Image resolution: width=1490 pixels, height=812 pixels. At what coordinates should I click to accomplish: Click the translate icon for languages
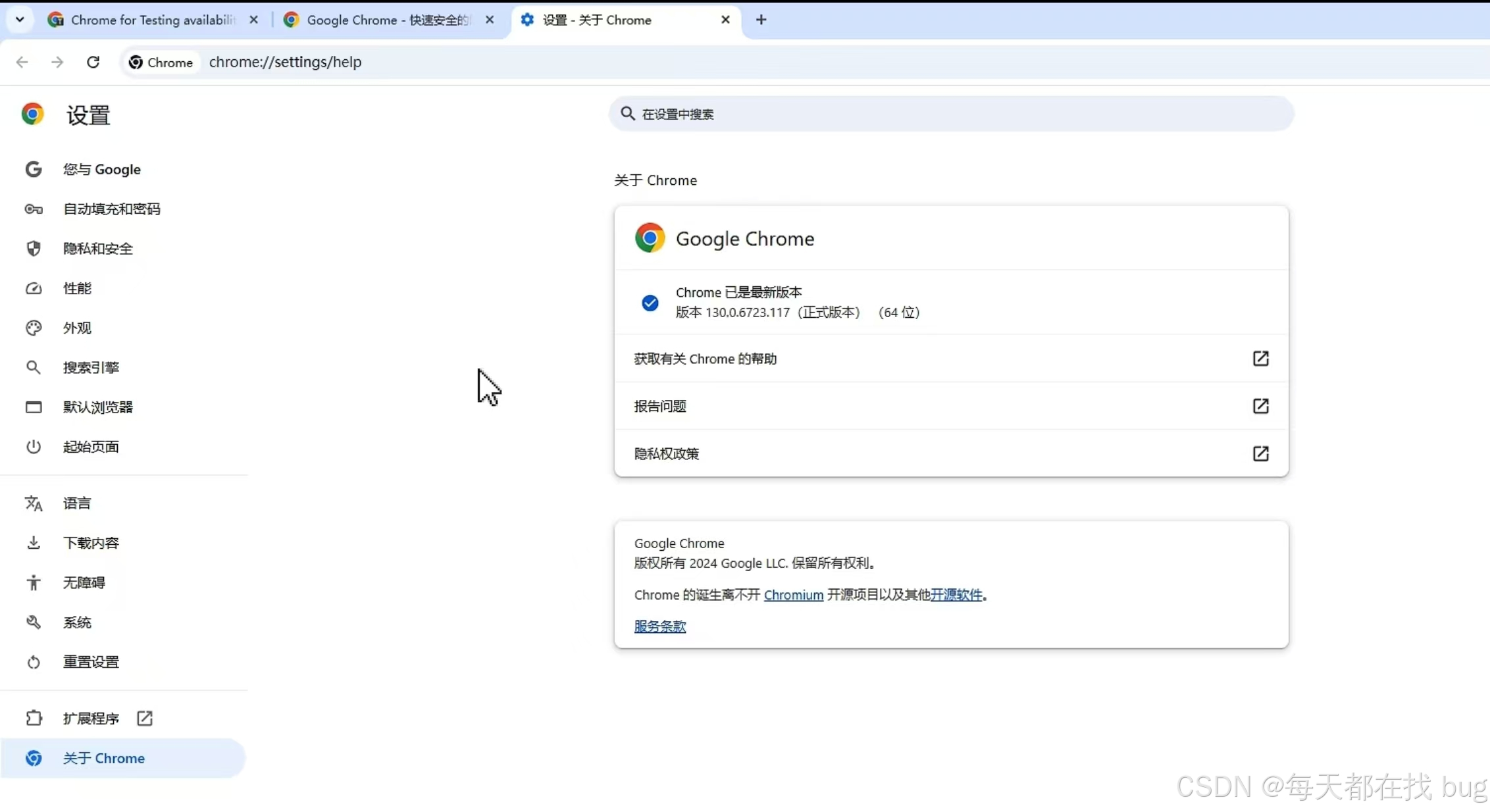[34, 503]
